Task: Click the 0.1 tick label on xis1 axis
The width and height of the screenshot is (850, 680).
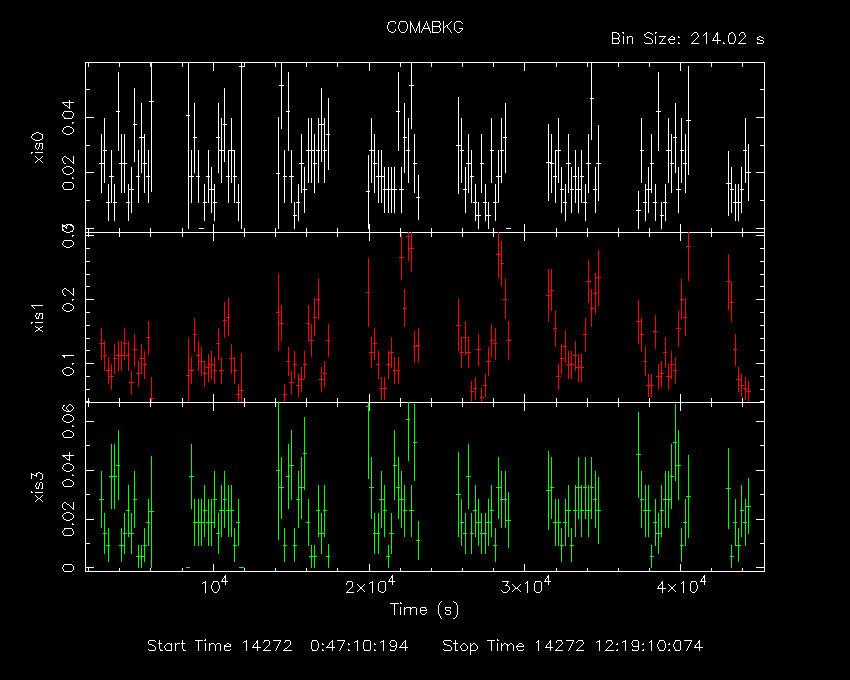Action: pyautogui.click(x=68, y=364)
